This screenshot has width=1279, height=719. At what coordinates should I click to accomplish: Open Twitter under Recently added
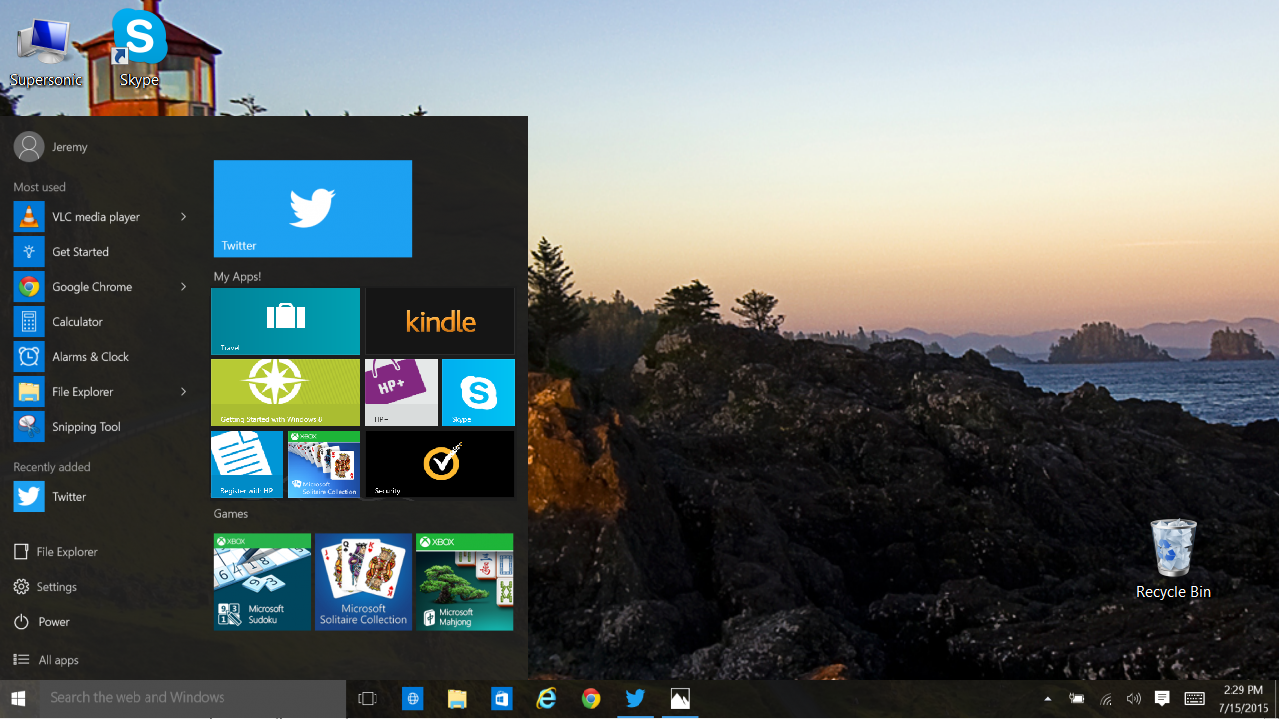coord(100,497)
